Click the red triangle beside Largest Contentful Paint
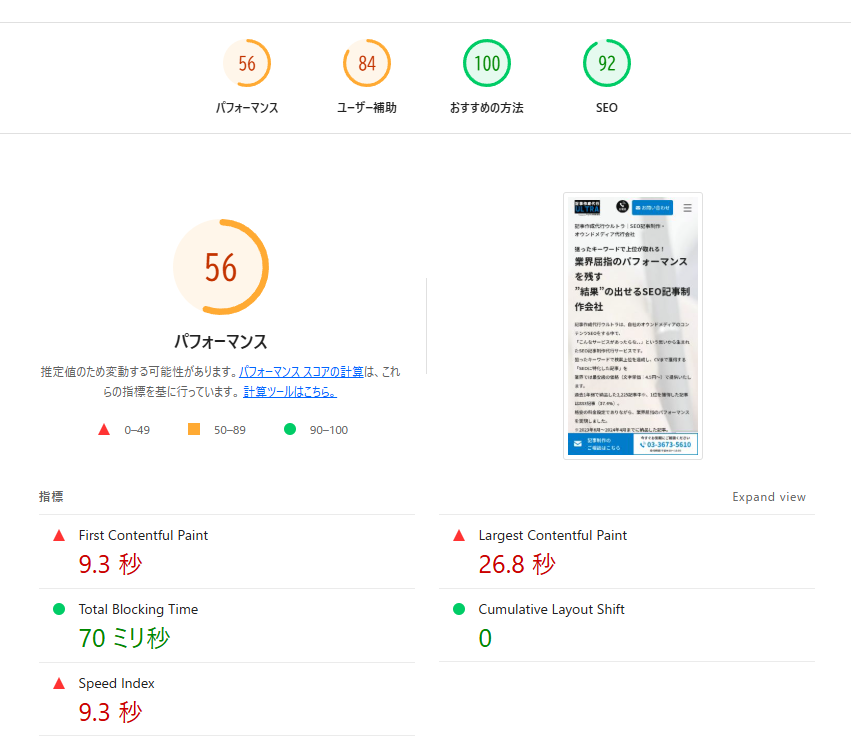Screen dimensions: 851x739 click(459, 536)
